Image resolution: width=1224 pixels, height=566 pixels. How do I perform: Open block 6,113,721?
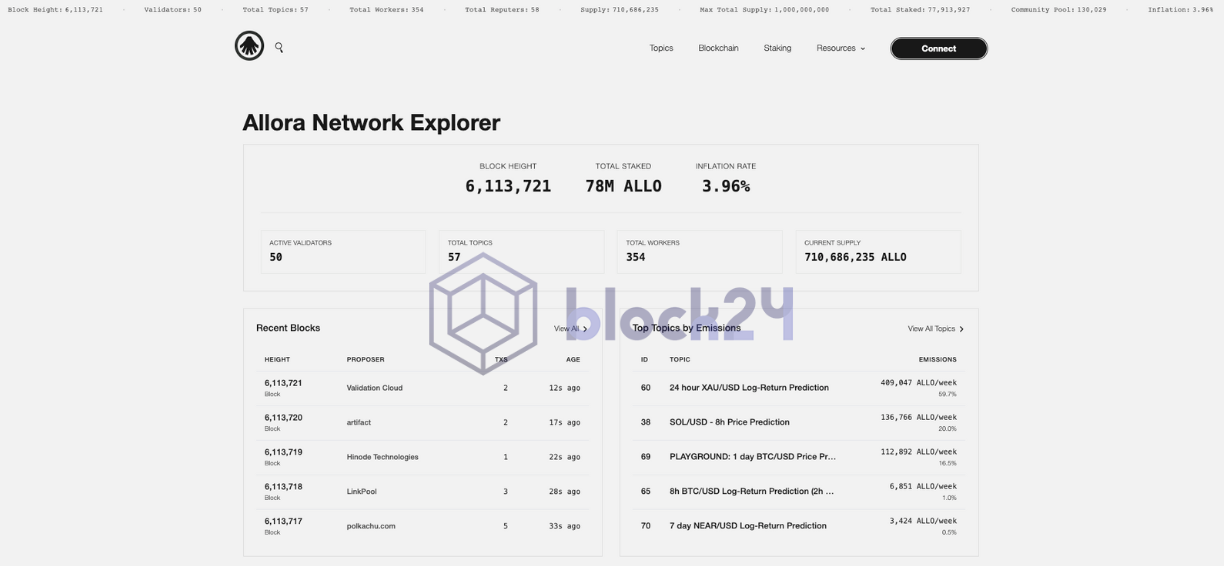click(283, 383)
